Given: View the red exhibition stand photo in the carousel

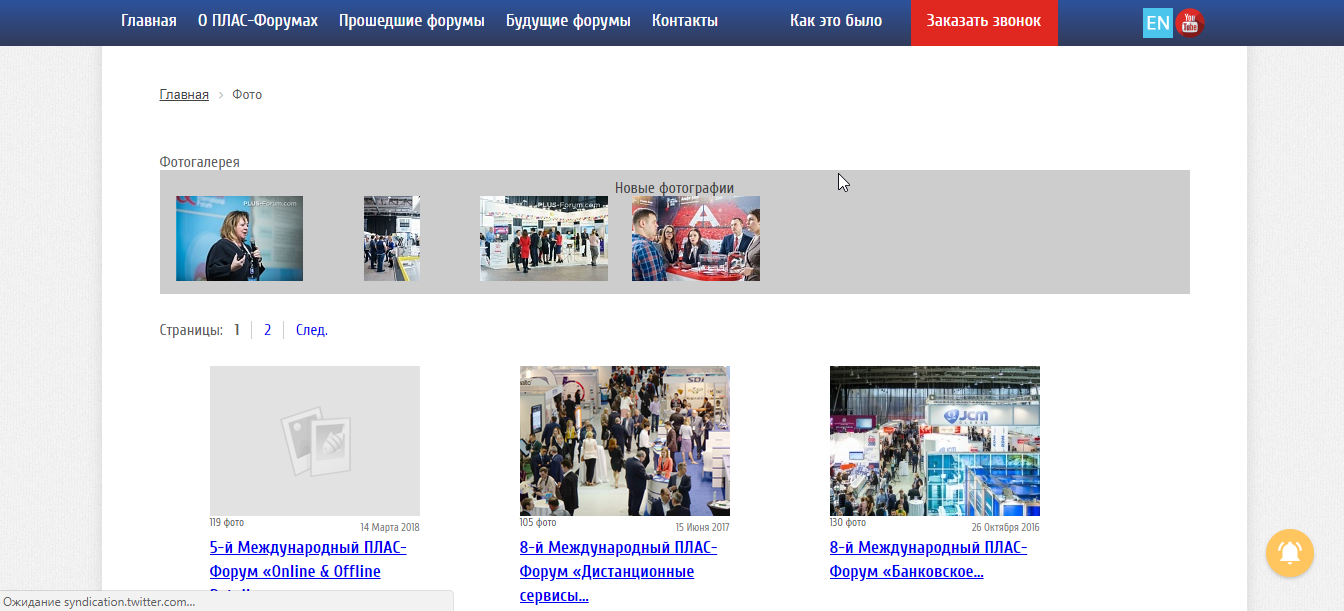Looking at the screenshot, I should pos(695,238).
